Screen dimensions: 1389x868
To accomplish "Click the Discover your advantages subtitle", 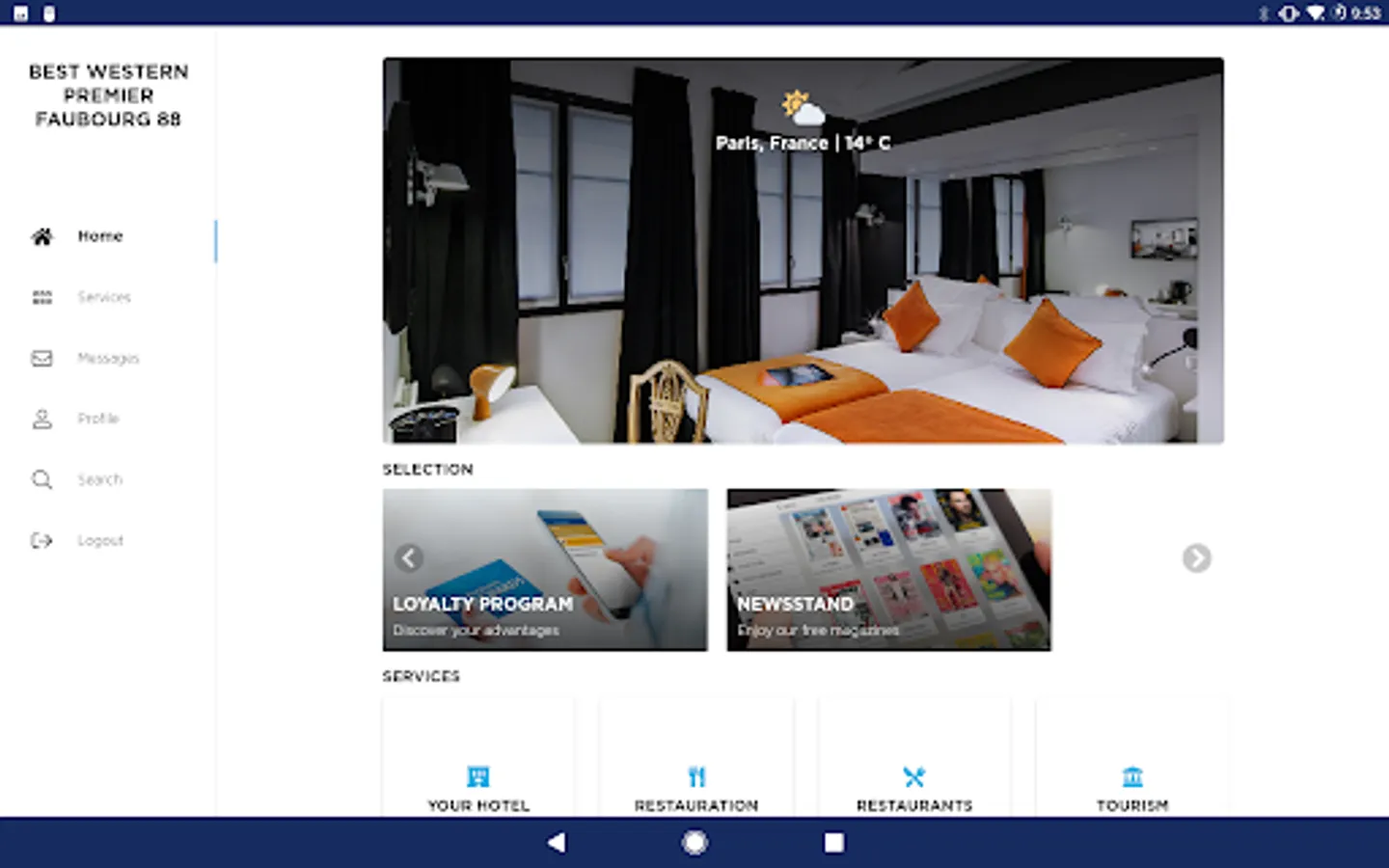I will [476, 630].
